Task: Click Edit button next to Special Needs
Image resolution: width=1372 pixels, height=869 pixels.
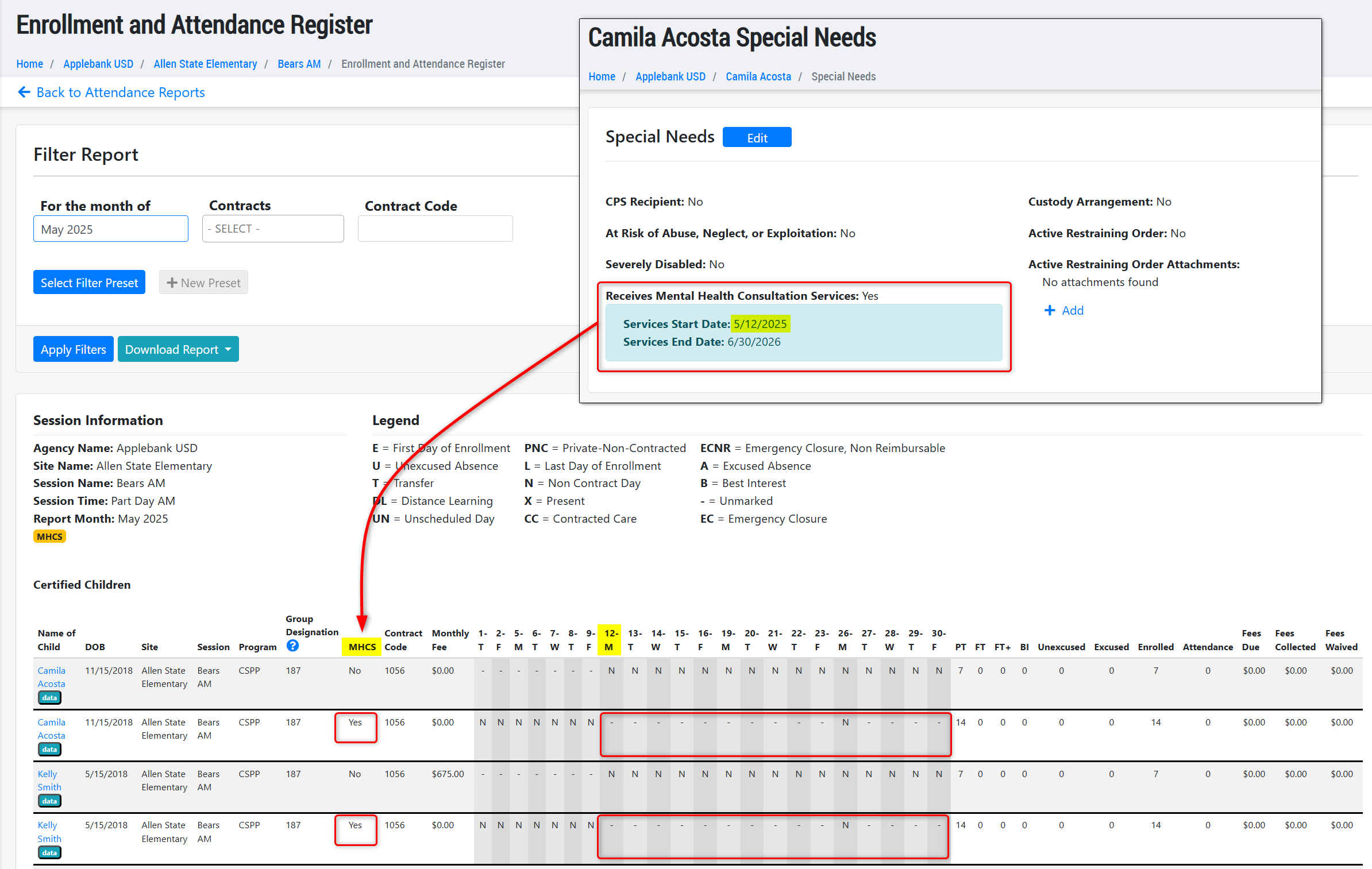Action: 757,138
